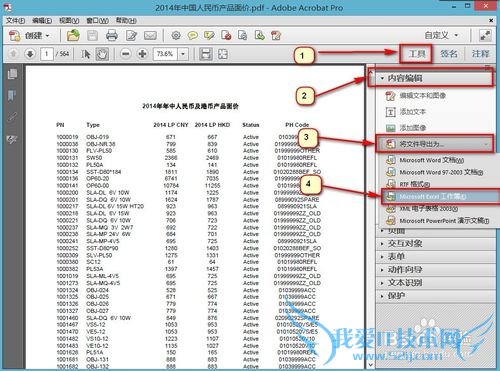
Task: Click the yellow sticky note comment icon
Action: [192, 35]
